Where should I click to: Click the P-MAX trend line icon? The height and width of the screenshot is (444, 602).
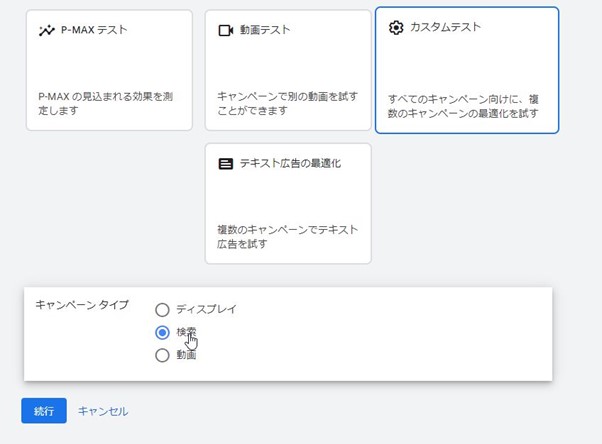(47, 31)
